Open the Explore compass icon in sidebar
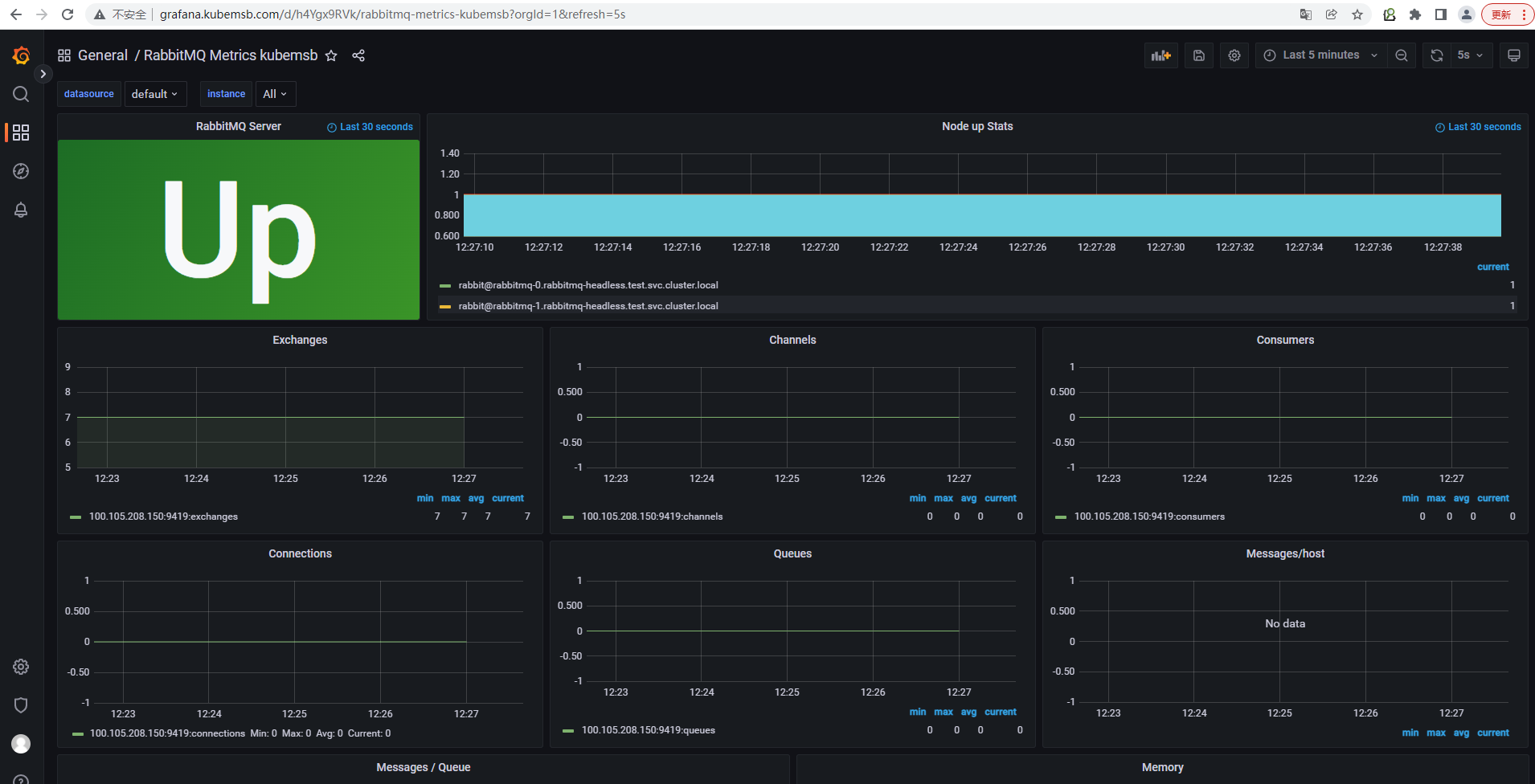 21,171
